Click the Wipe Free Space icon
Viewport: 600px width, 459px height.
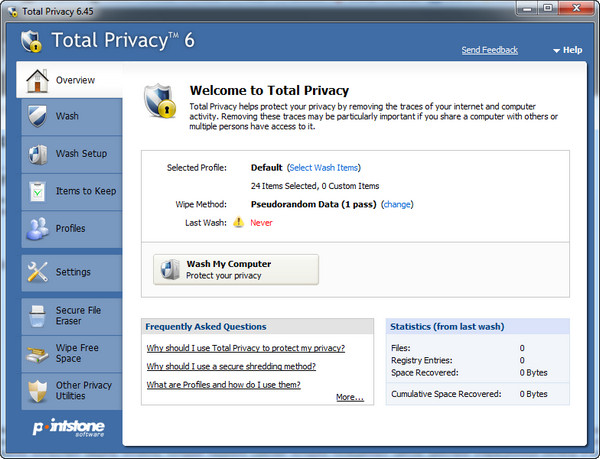(x=37, y=352)
